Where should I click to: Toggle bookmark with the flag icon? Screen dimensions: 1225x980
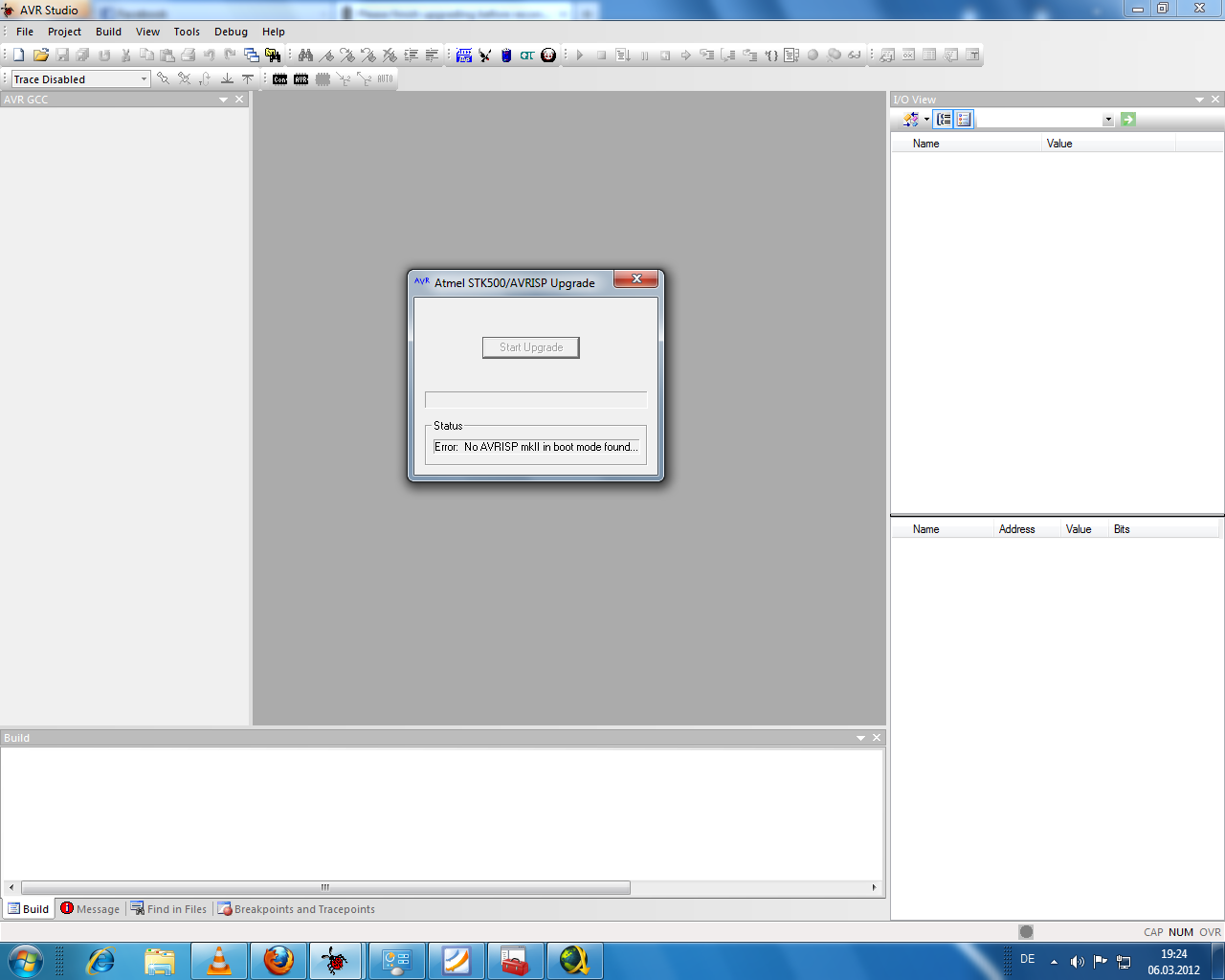tap(326, 56)
